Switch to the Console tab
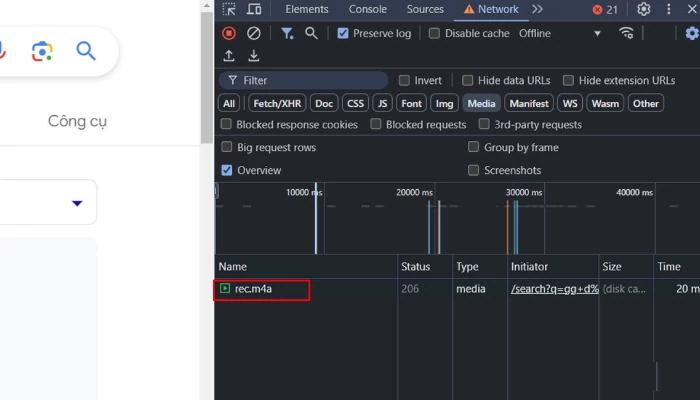Image resolution: width=700 pixels, height=400 pixels. tap(367, 9)
